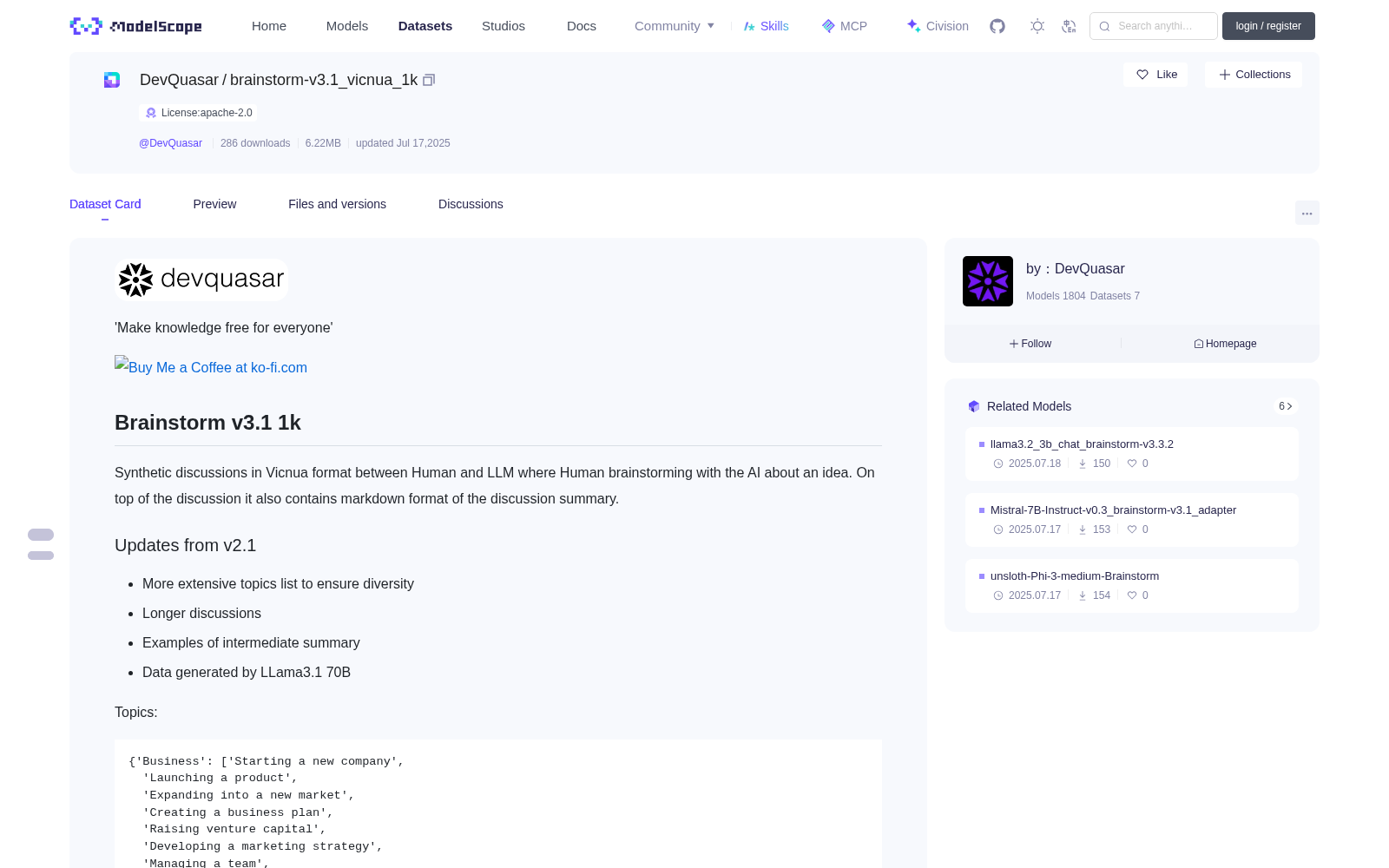Copy dataset name with the copy icon

pos(429,80)
